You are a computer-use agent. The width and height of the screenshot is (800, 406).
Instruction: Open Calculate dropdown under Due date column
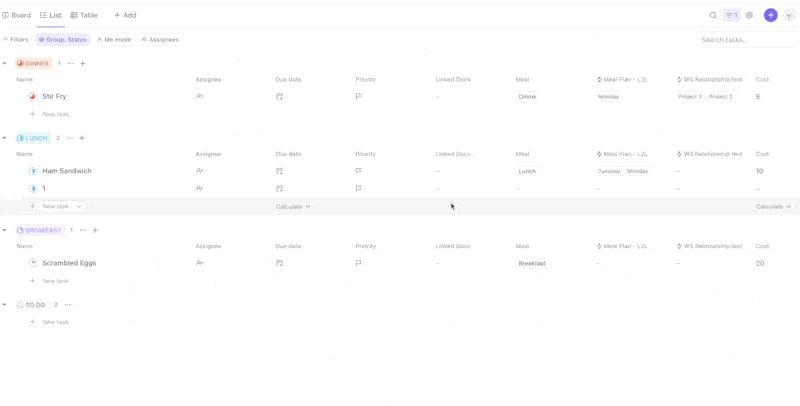(293, 207)
